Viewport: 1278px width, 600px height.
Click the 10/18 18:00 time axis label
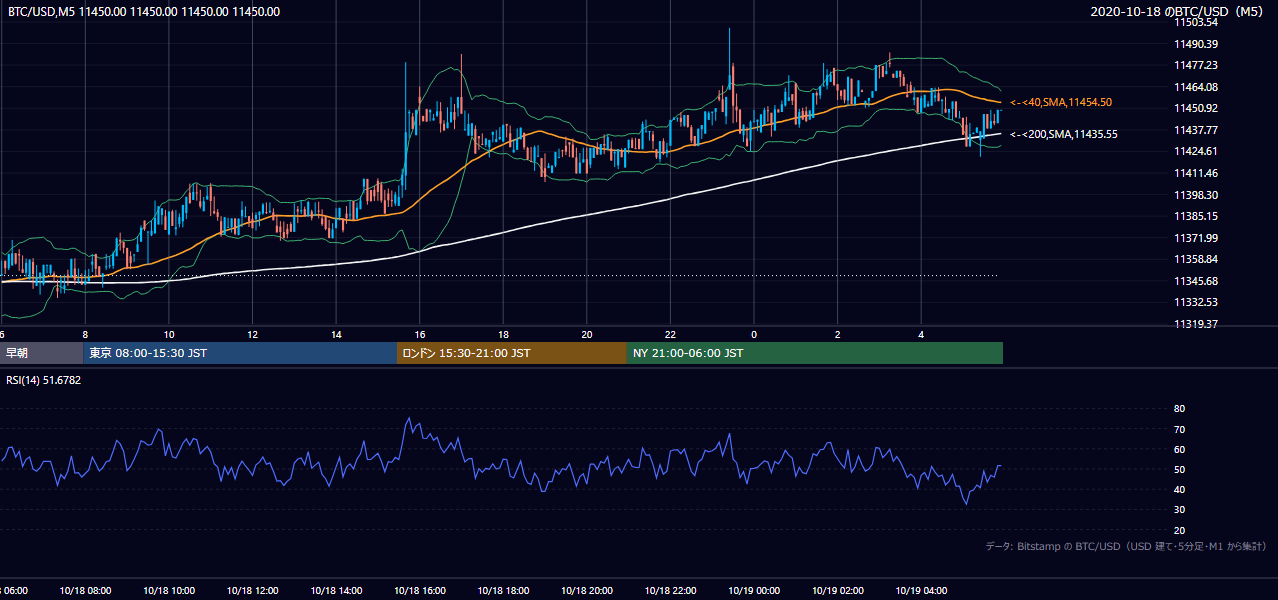point(503,591)
